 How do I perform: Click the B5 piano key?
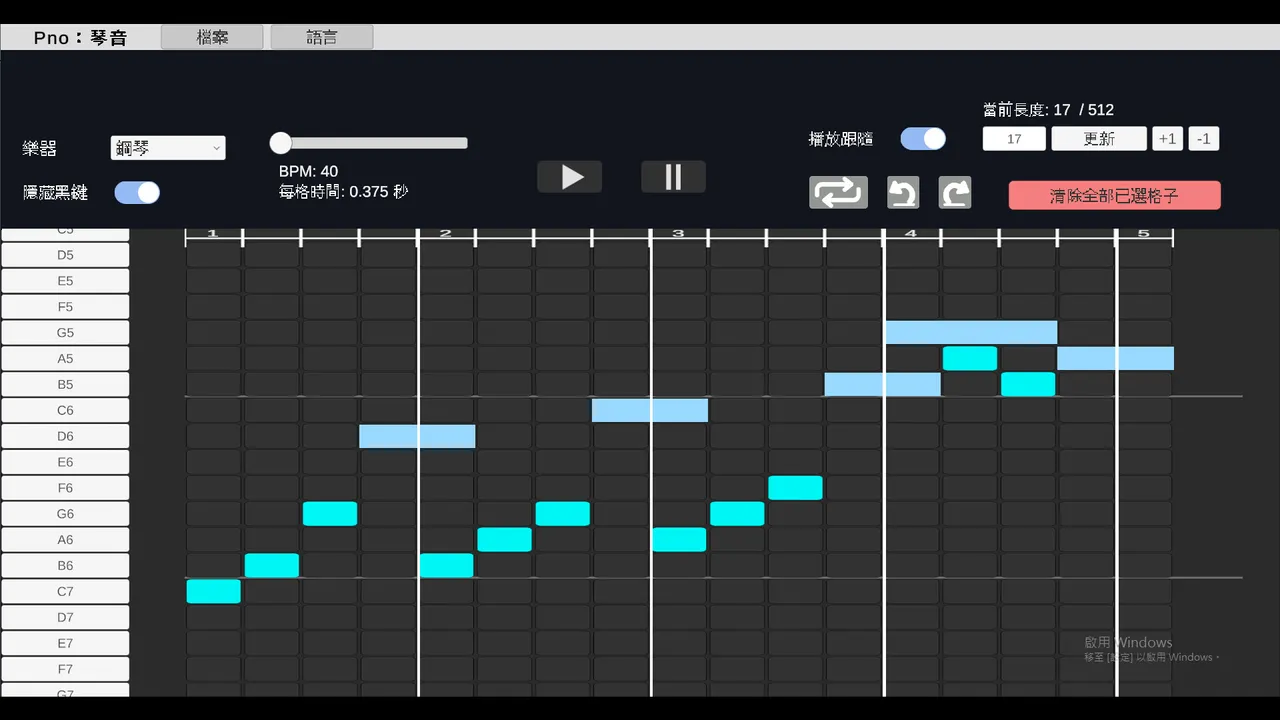tap(65, 385)
